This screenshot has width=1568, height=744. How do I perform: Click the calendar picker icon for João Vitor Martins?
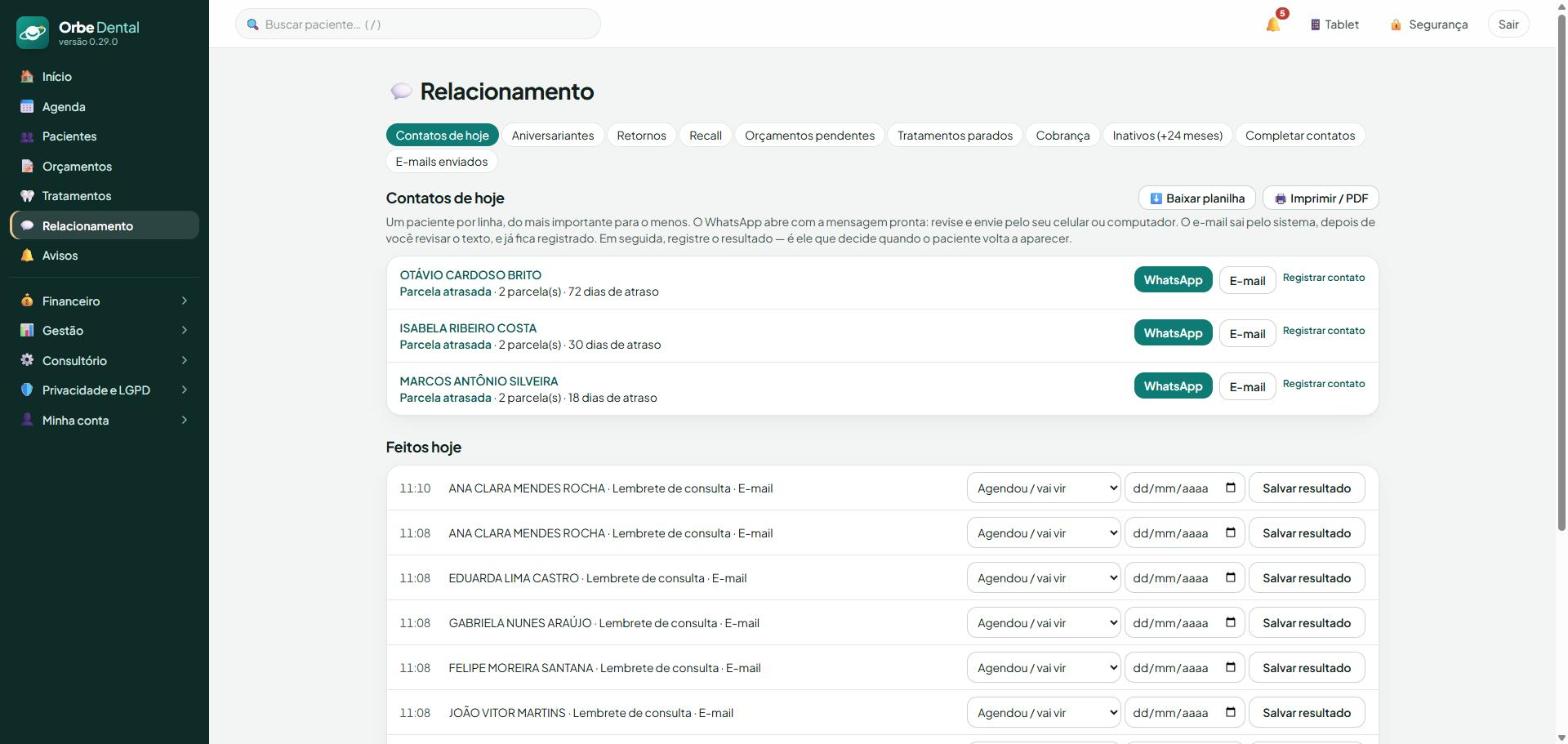[x=1230, y=713]
